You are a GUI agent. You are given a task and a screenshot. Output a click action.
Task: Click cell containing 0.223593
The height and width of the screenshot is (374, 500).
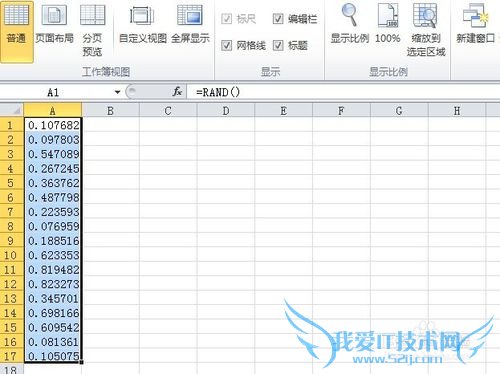[x=53, y=212]
